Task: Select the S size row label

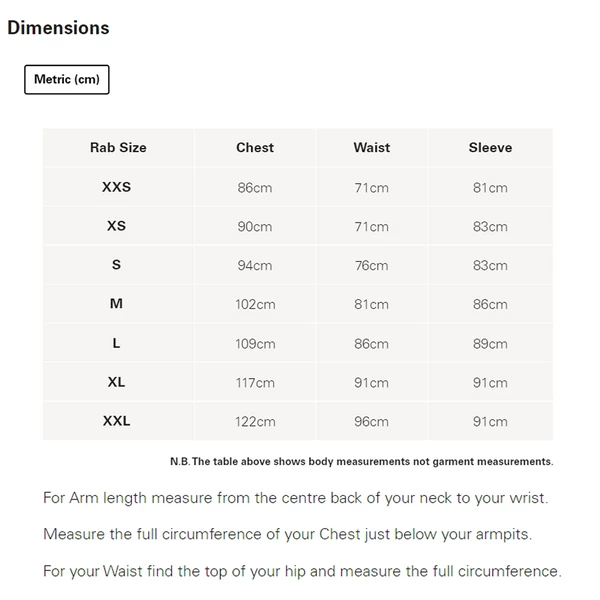Action: [117, 265]
